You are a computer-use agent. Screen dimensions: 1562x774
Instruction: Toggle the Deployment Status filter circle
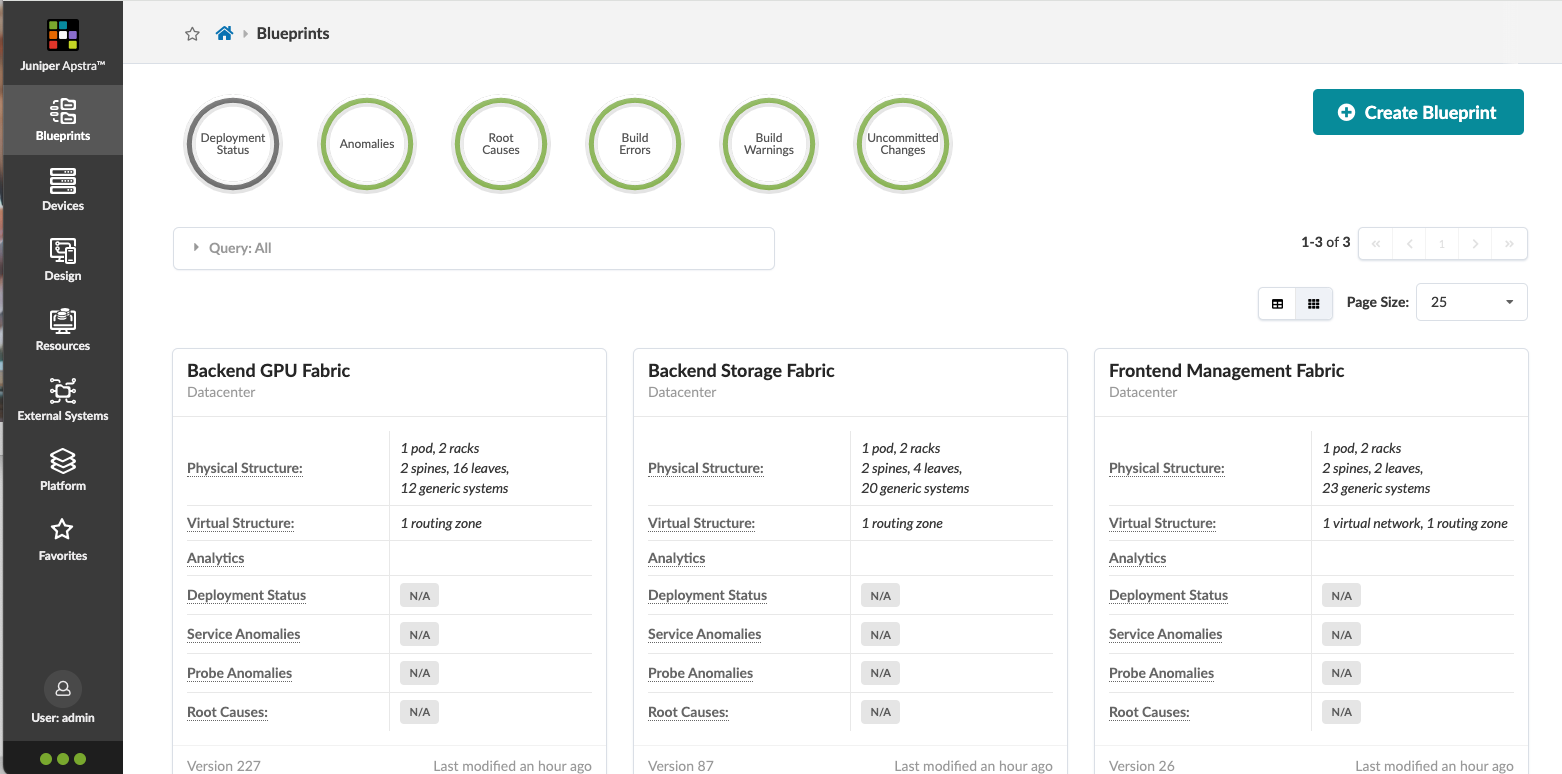point(233,144)
